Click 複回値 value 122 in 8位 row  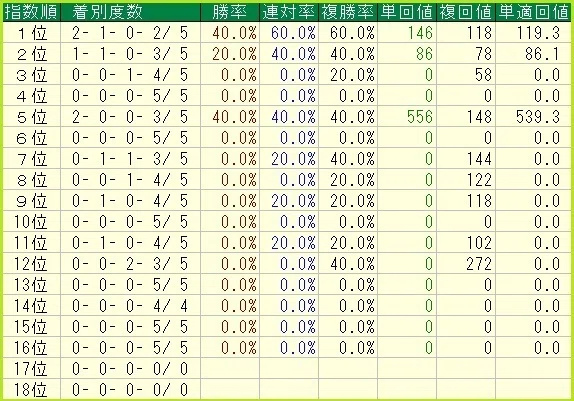[x=479, y=180]
